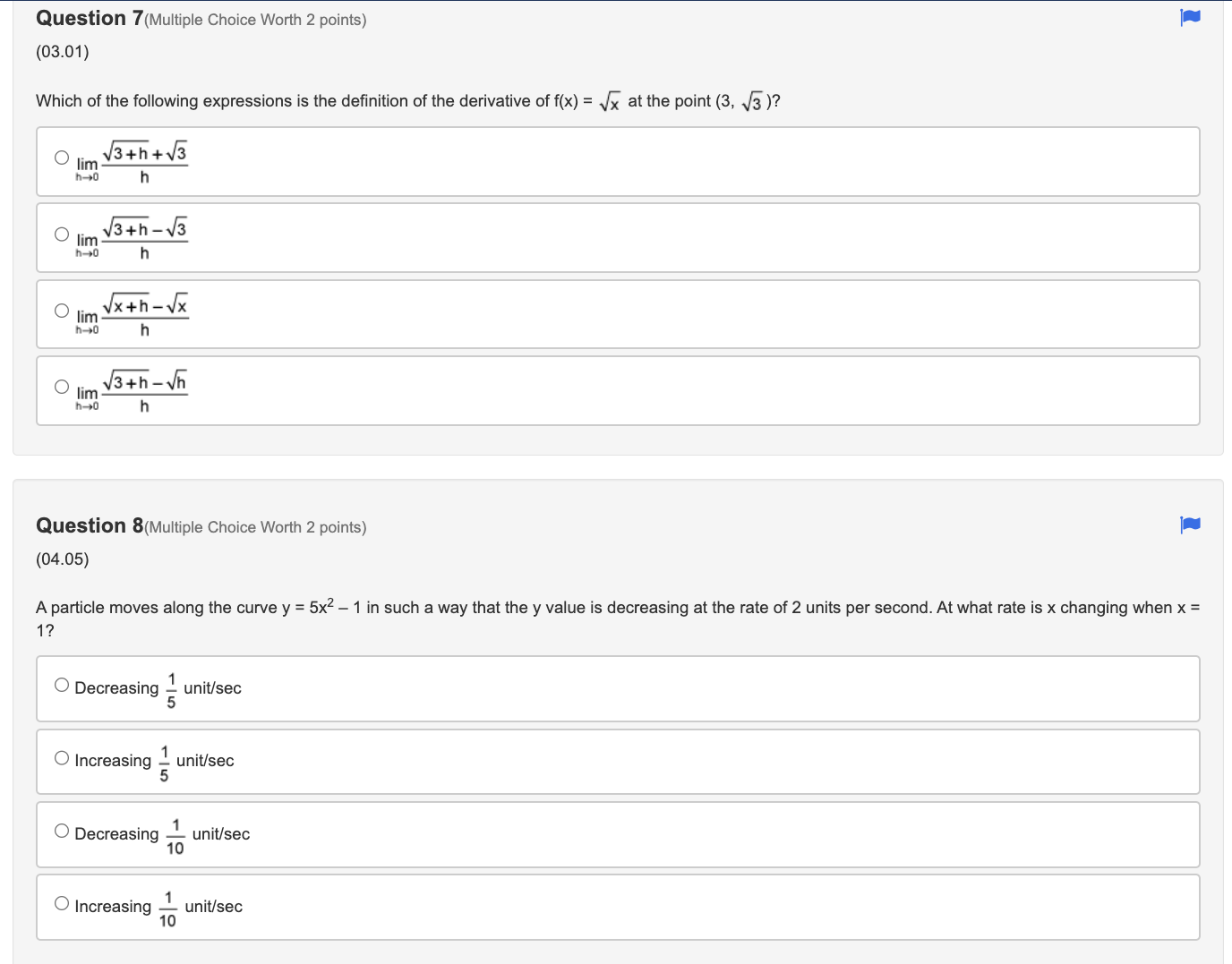Click the answer box containing √(3+h) + √3
Viewport: 1232px width, 964px height.
[x=617, y=161]
